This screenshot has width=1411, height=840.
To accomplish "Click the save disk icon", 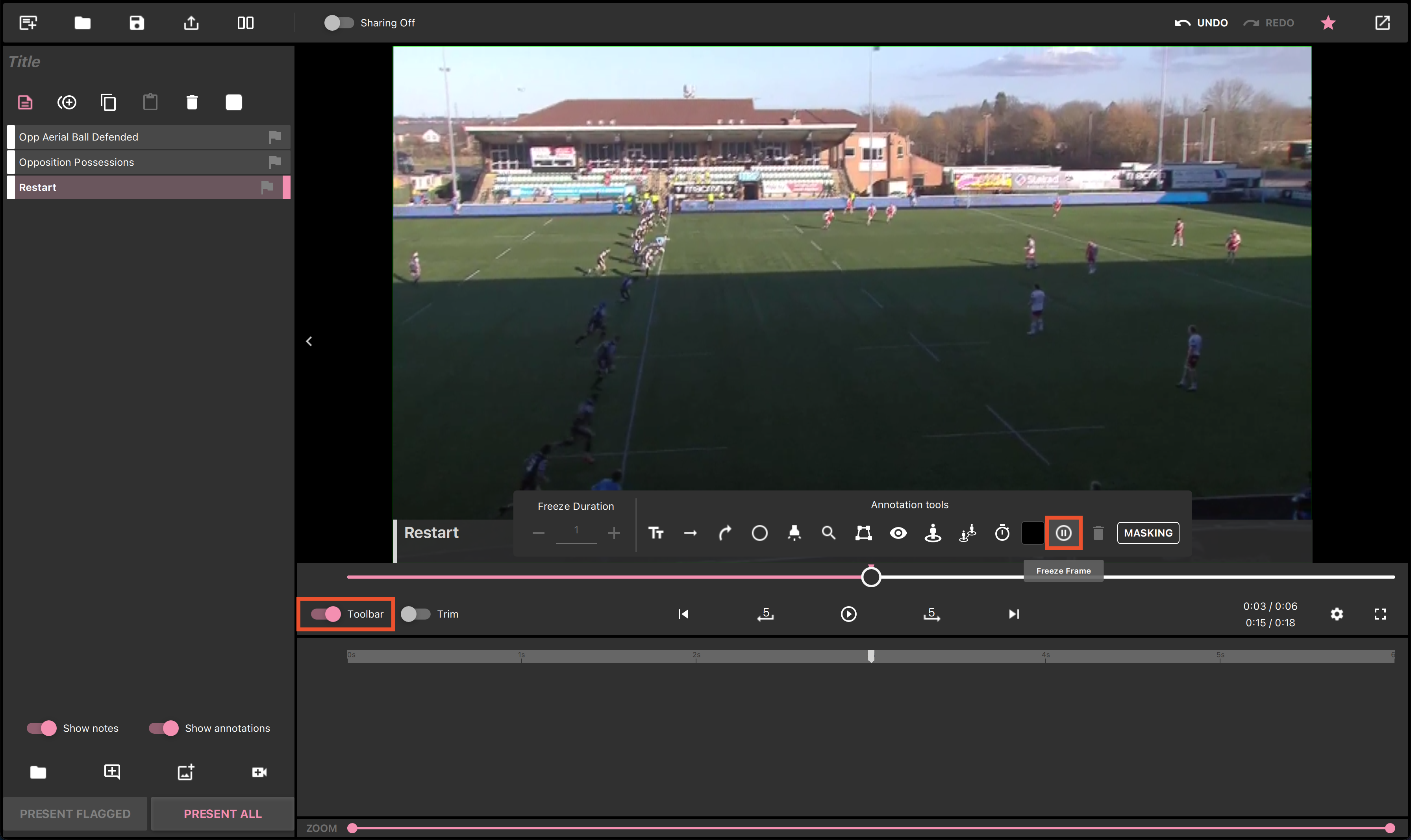I will point(137,23).
